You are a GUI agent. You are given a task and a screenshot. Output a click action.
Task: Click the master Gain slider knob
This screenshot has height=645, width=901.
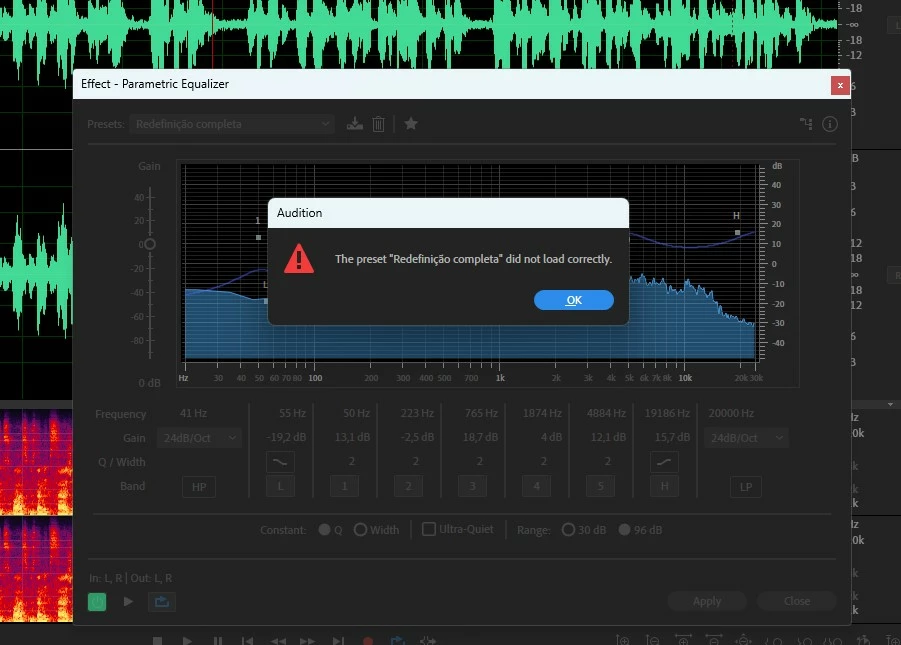[x=149, y=244]
